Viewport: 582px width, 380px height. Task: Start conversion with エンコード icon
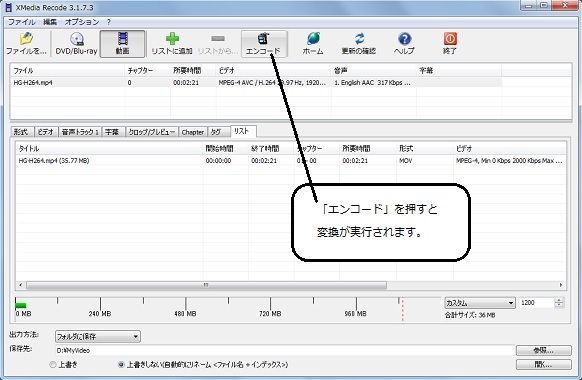264,44
